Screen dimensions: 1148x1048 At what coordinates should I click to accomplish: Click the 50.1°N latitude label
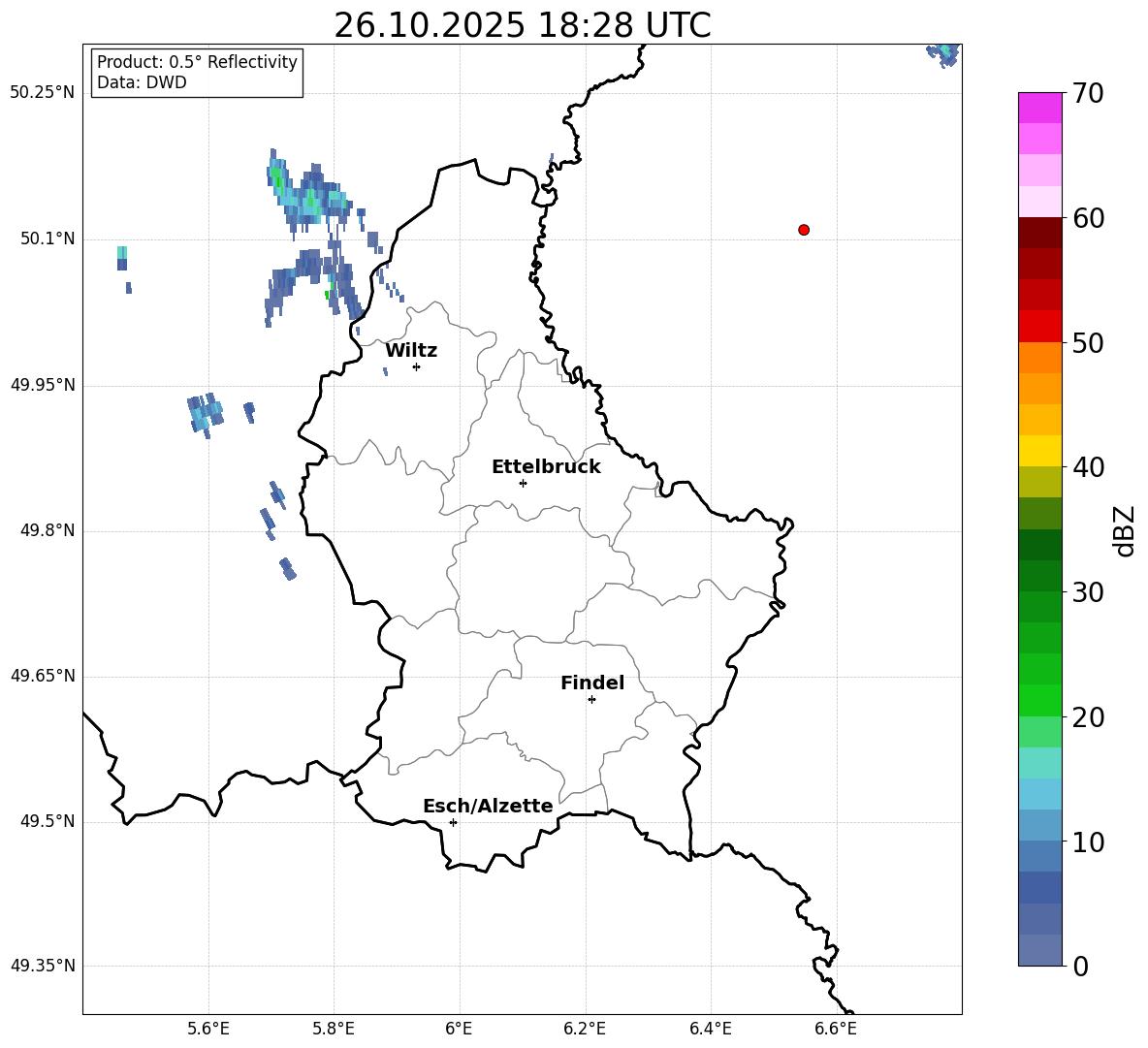(x=48, y=238)
